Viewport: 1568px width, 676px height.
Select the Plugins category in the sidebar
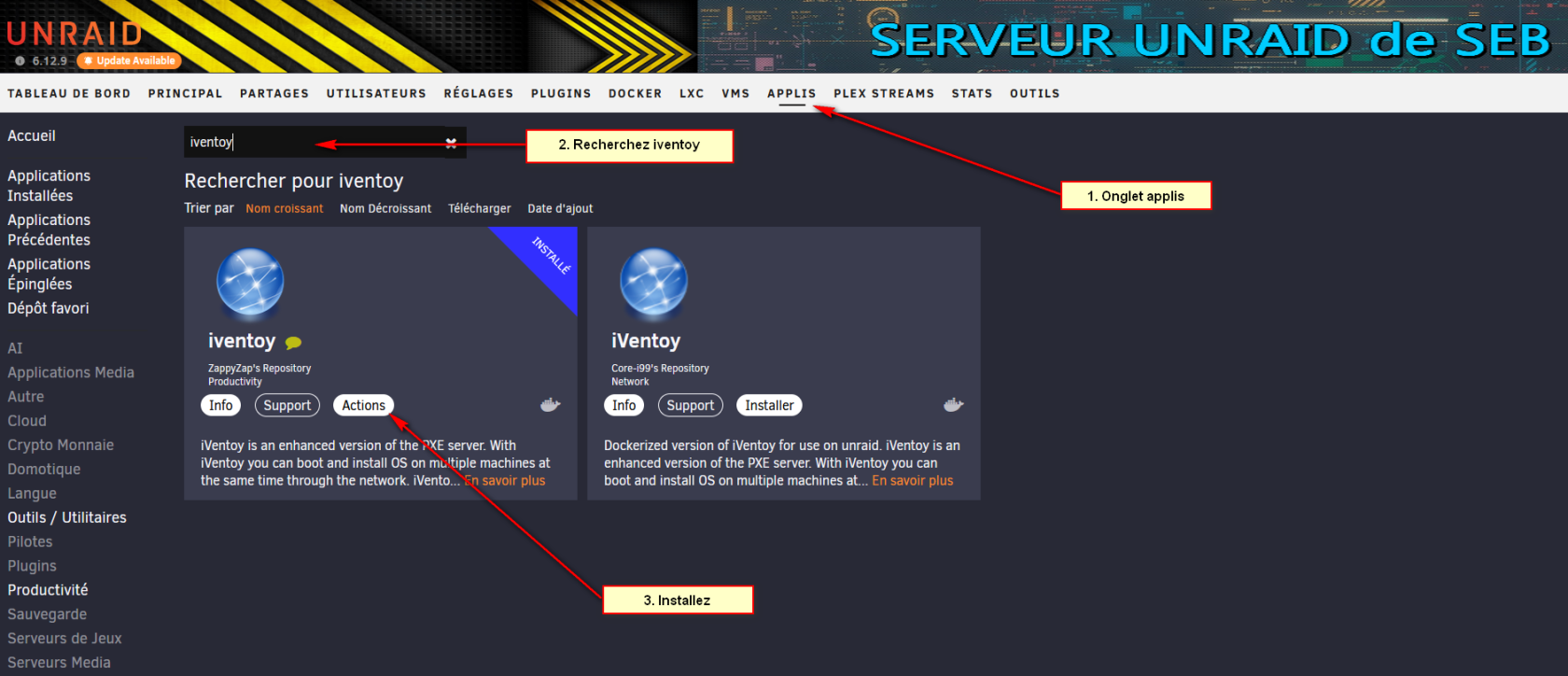(x=32, y=566)
